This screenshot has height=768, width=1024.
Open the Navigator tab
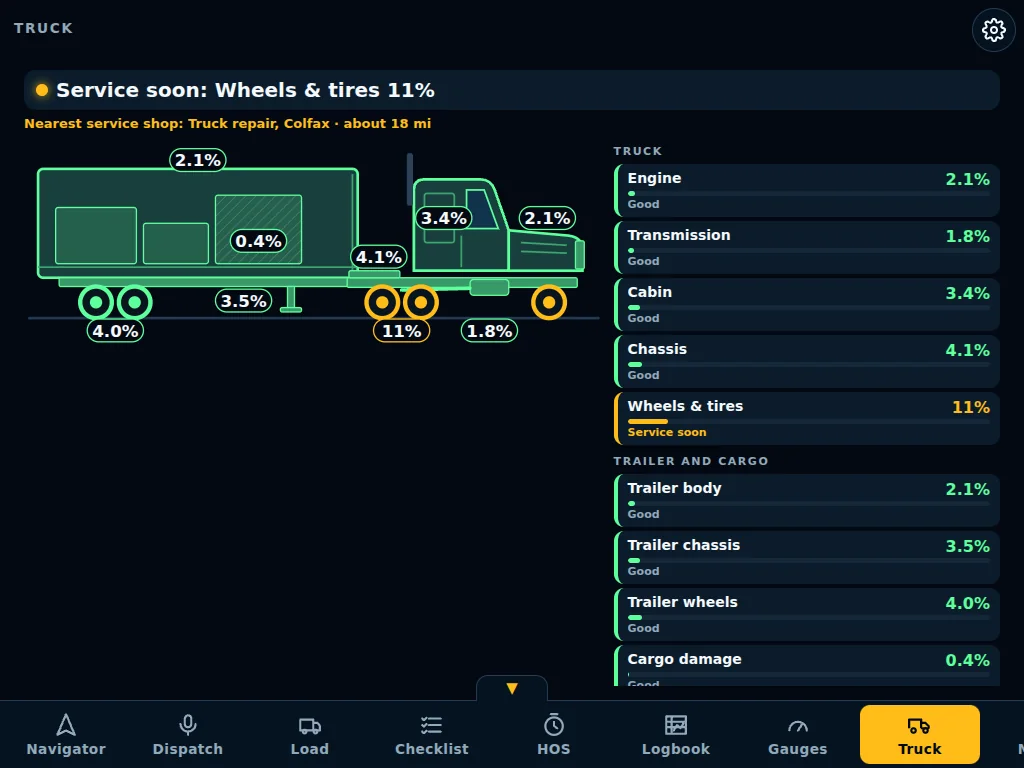coord(66,734)
